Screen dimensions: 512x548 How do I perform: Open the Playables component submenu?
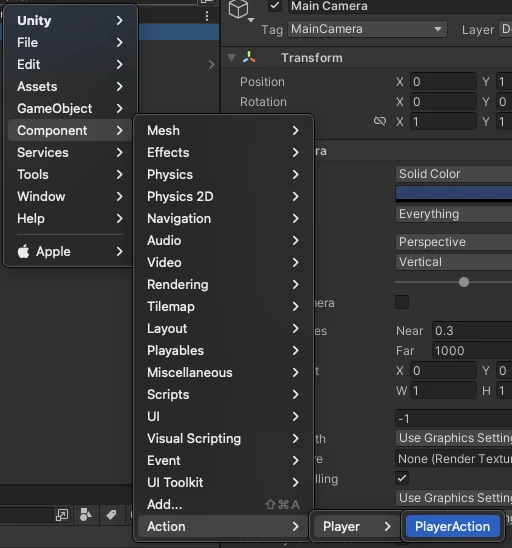(x=223, y=351)
